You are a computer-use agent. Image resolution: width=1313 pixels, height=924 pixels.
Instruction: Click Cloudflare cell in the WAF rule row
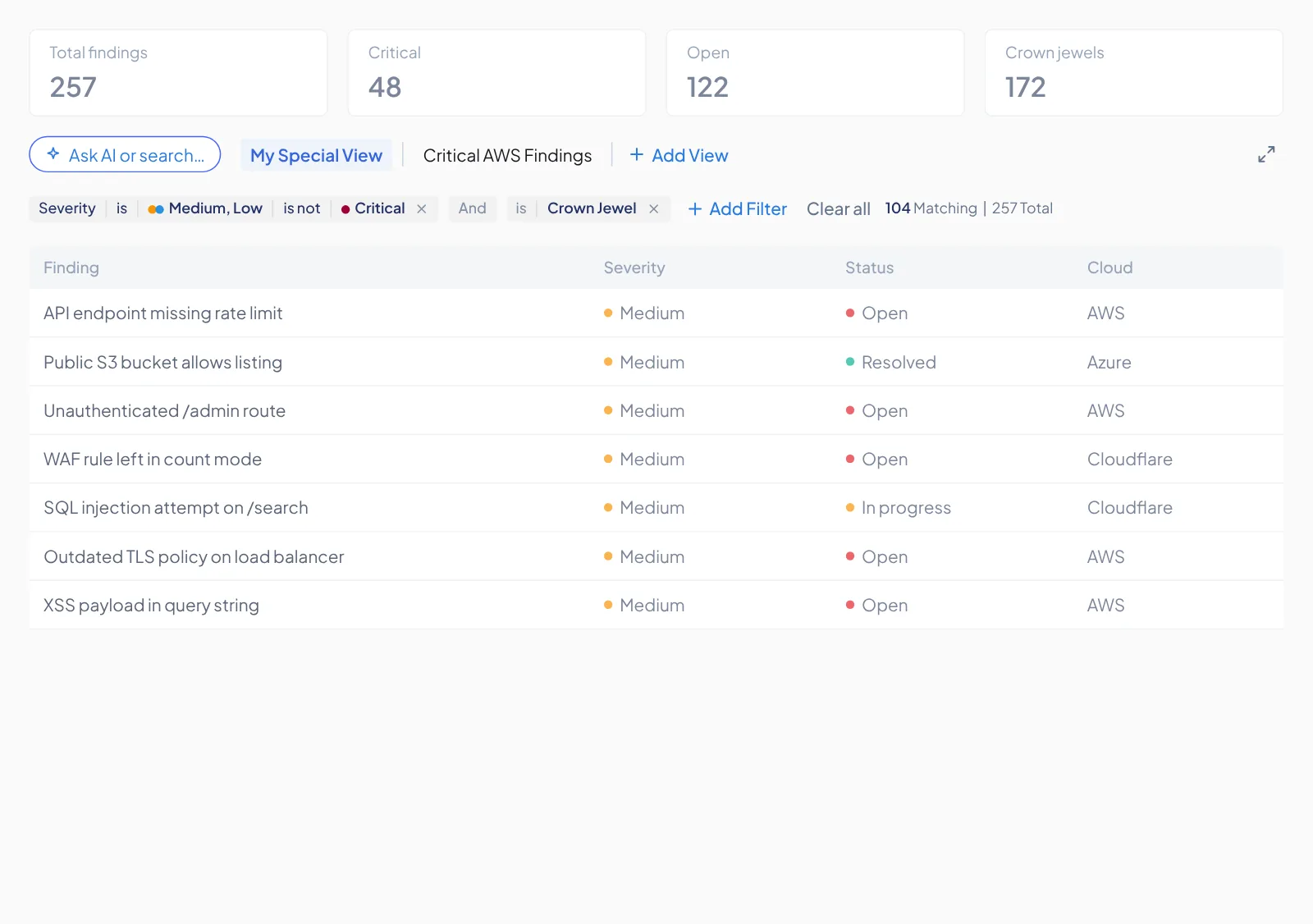(x=1129, y=459)
